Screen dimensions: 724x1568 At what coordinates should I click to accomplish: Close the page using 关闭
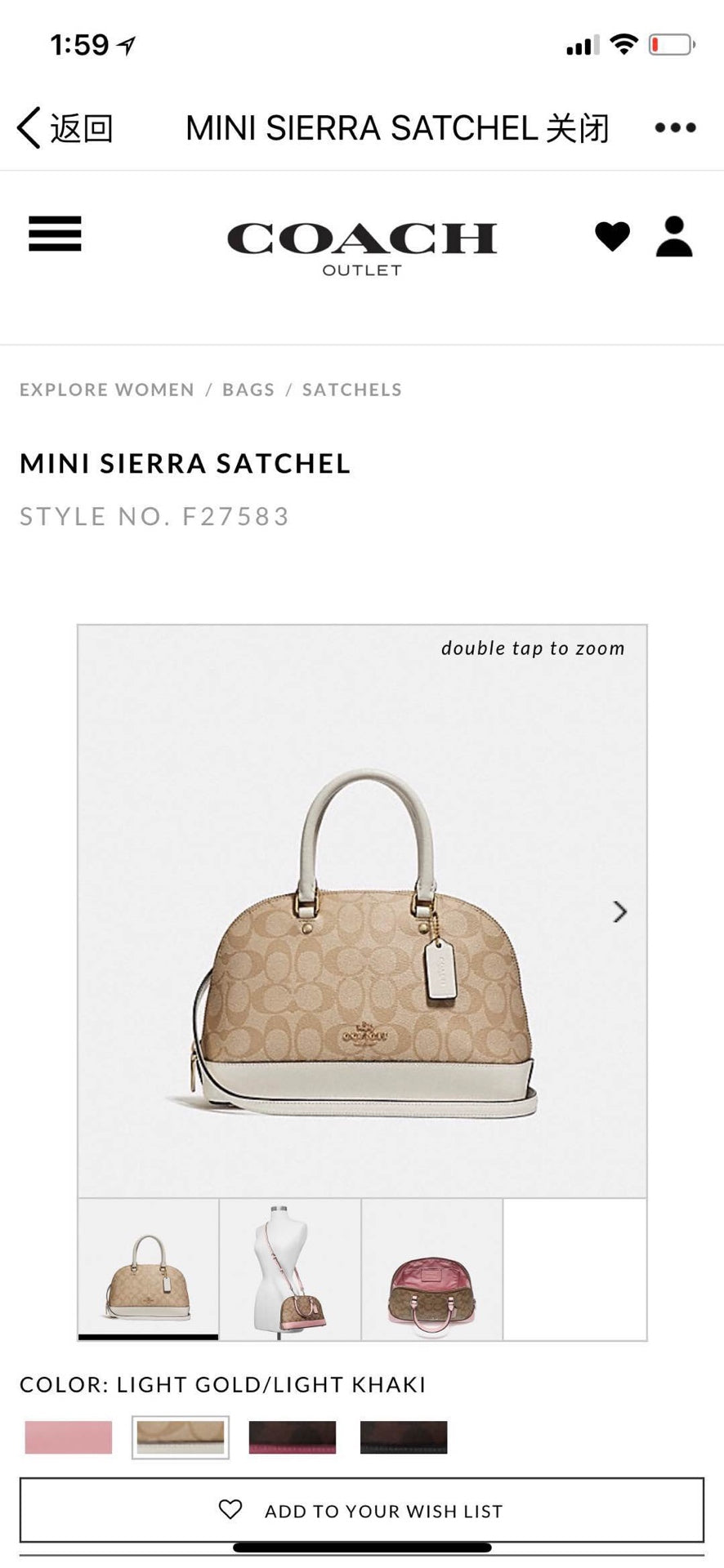click(578, 128)
